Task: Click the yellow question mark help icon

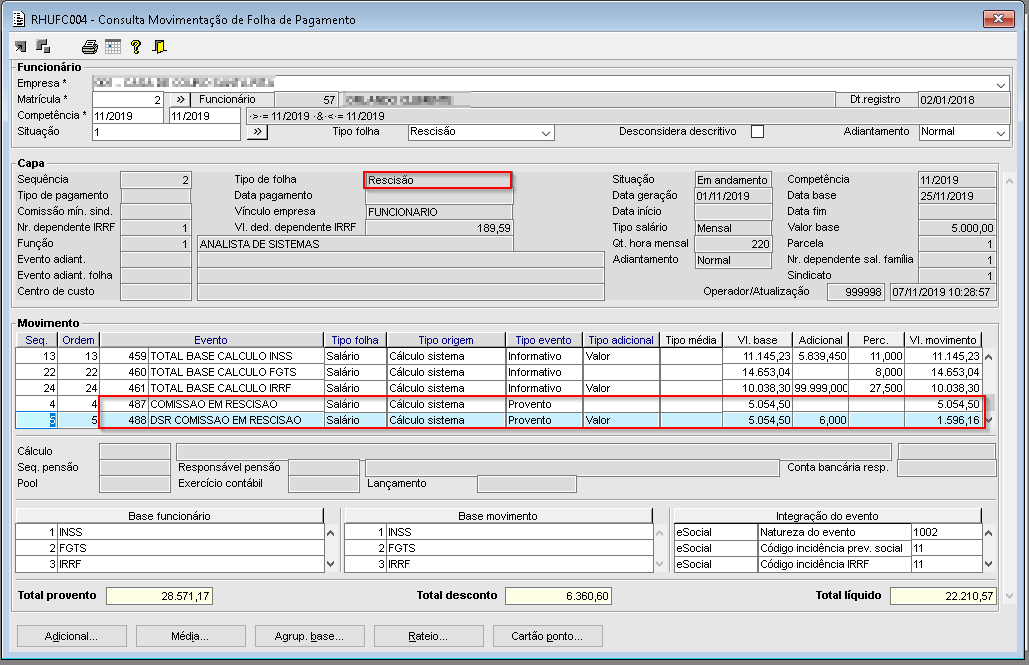Action: coord(136,46)
